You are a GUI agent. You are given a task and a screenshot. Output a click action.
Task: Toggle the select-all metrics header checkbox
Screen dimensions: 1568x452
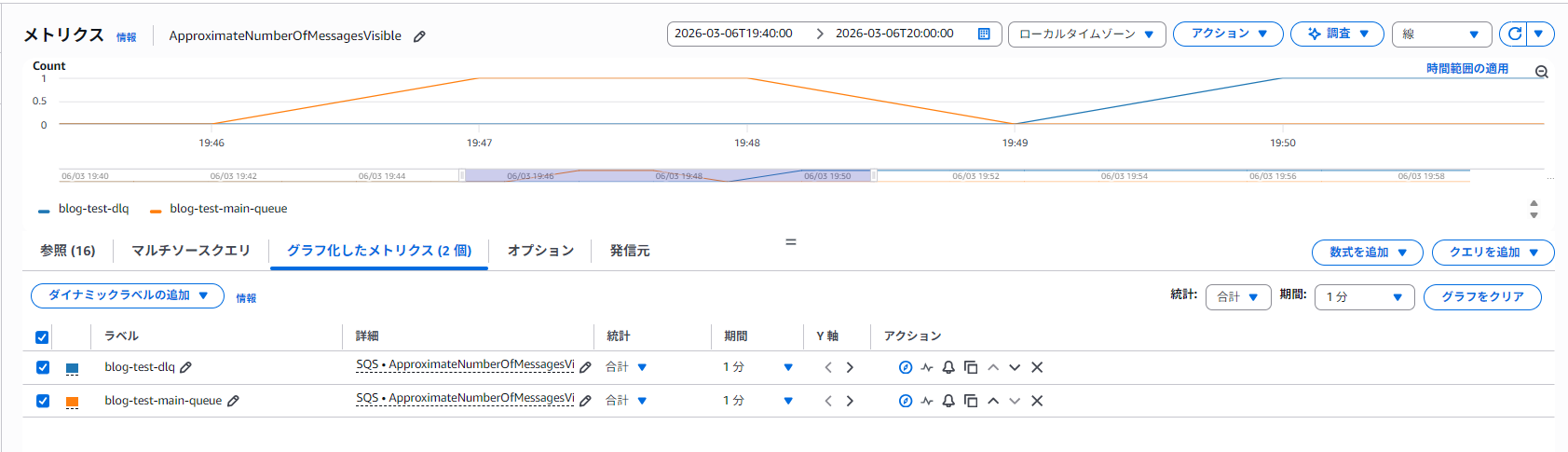[42, 337]
